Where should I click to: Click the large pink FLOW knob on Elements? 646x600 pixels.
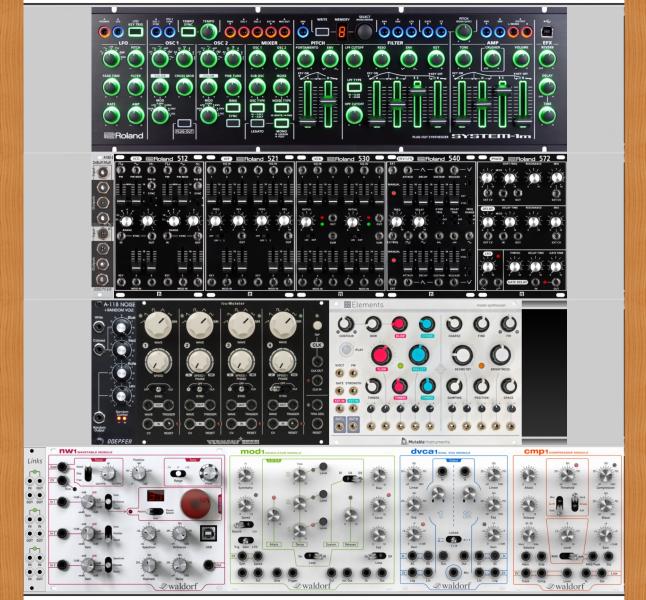point(381,355)
